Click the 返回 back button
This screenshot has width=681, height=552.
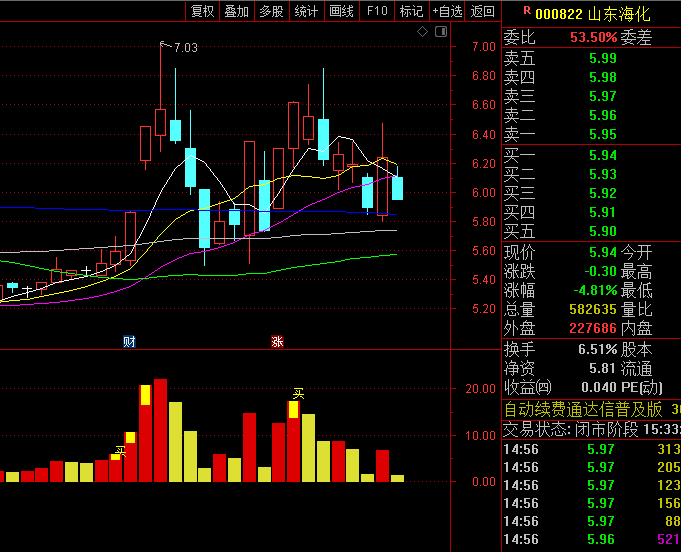pyautogui.click(x=483, y=11)
